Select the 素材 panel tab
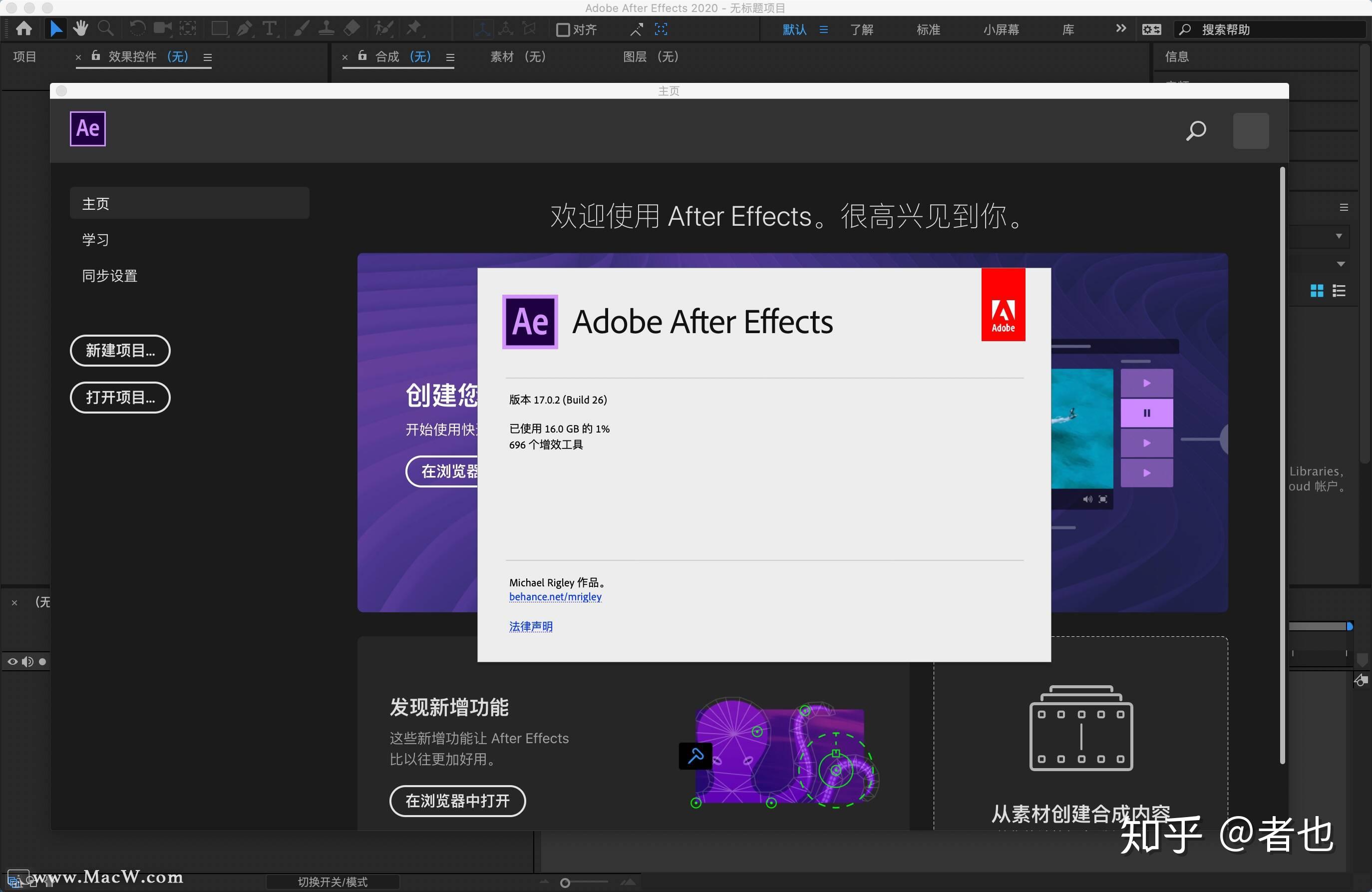The image size is (1372, 892). pyautogui.click(x=518, y=57)
